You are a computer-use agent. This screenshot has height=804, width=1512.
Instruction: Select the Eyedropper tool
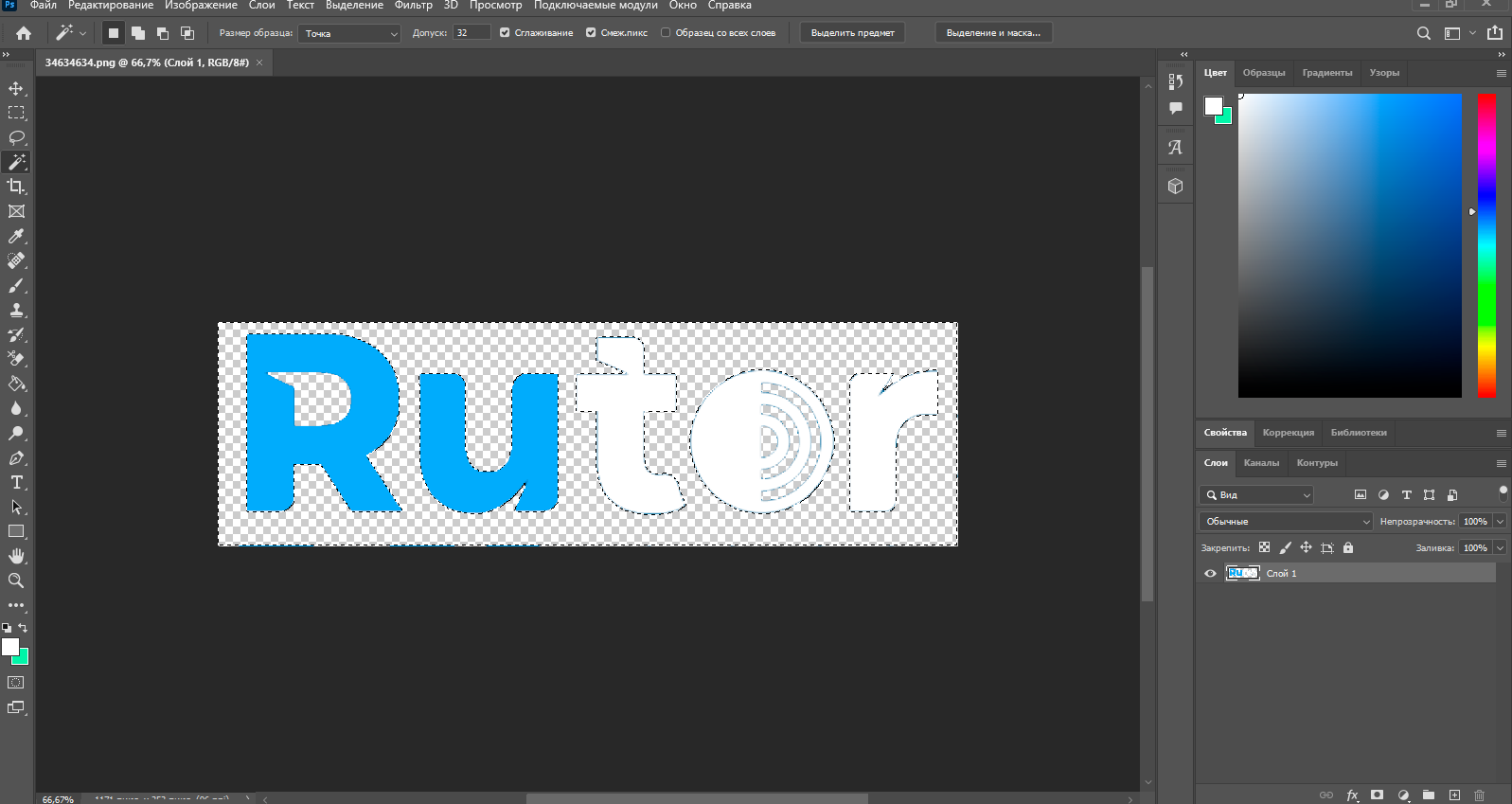16,236
